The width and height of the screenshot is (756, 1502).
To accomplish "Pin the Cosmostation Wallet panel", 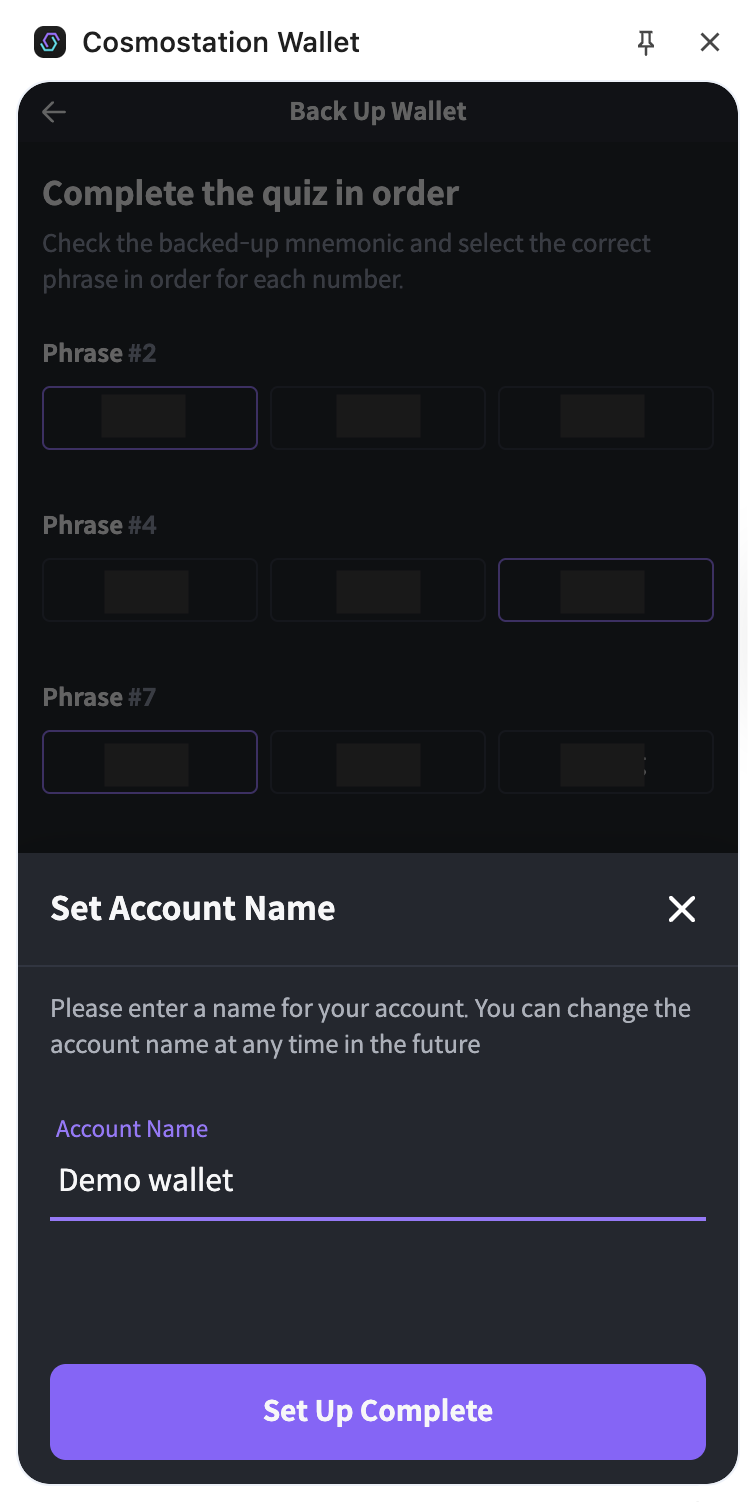I will click(646, 42).
